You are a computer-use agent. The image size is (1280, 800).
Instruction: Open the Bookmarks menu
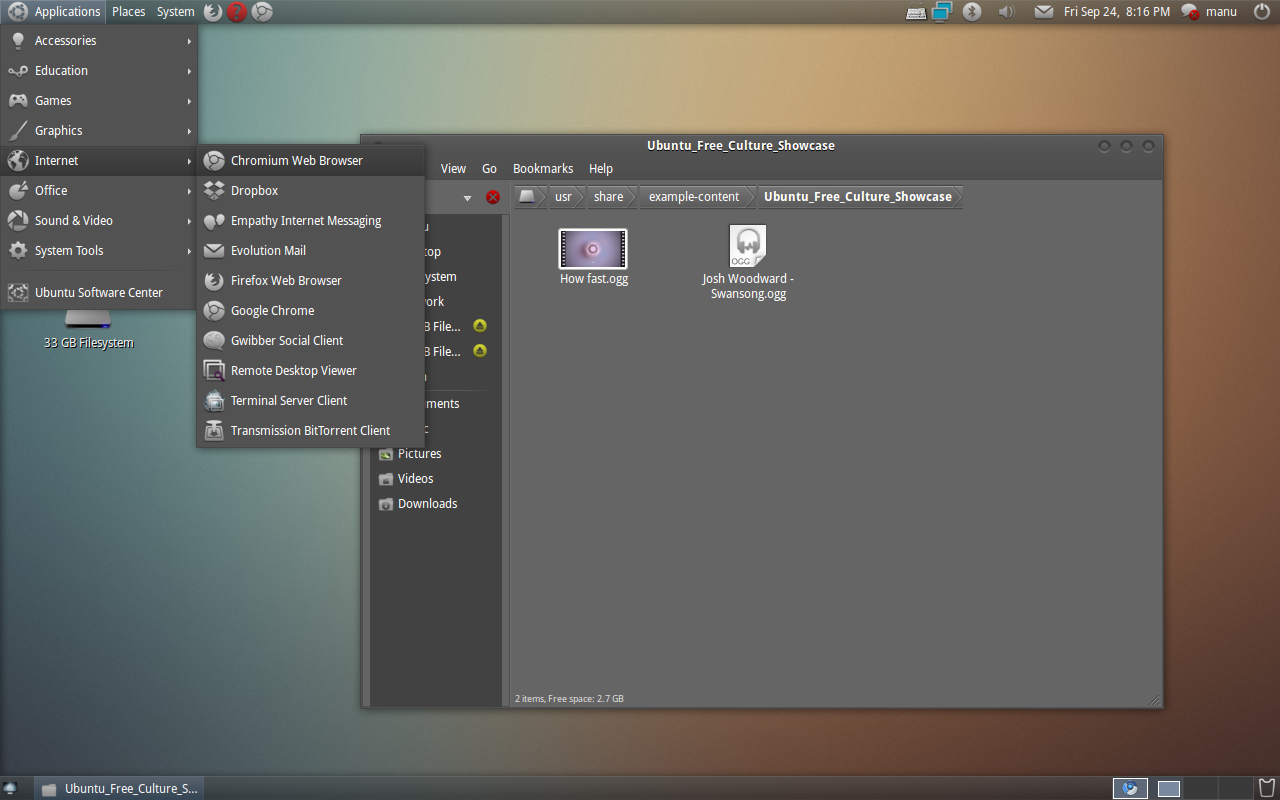543,169
